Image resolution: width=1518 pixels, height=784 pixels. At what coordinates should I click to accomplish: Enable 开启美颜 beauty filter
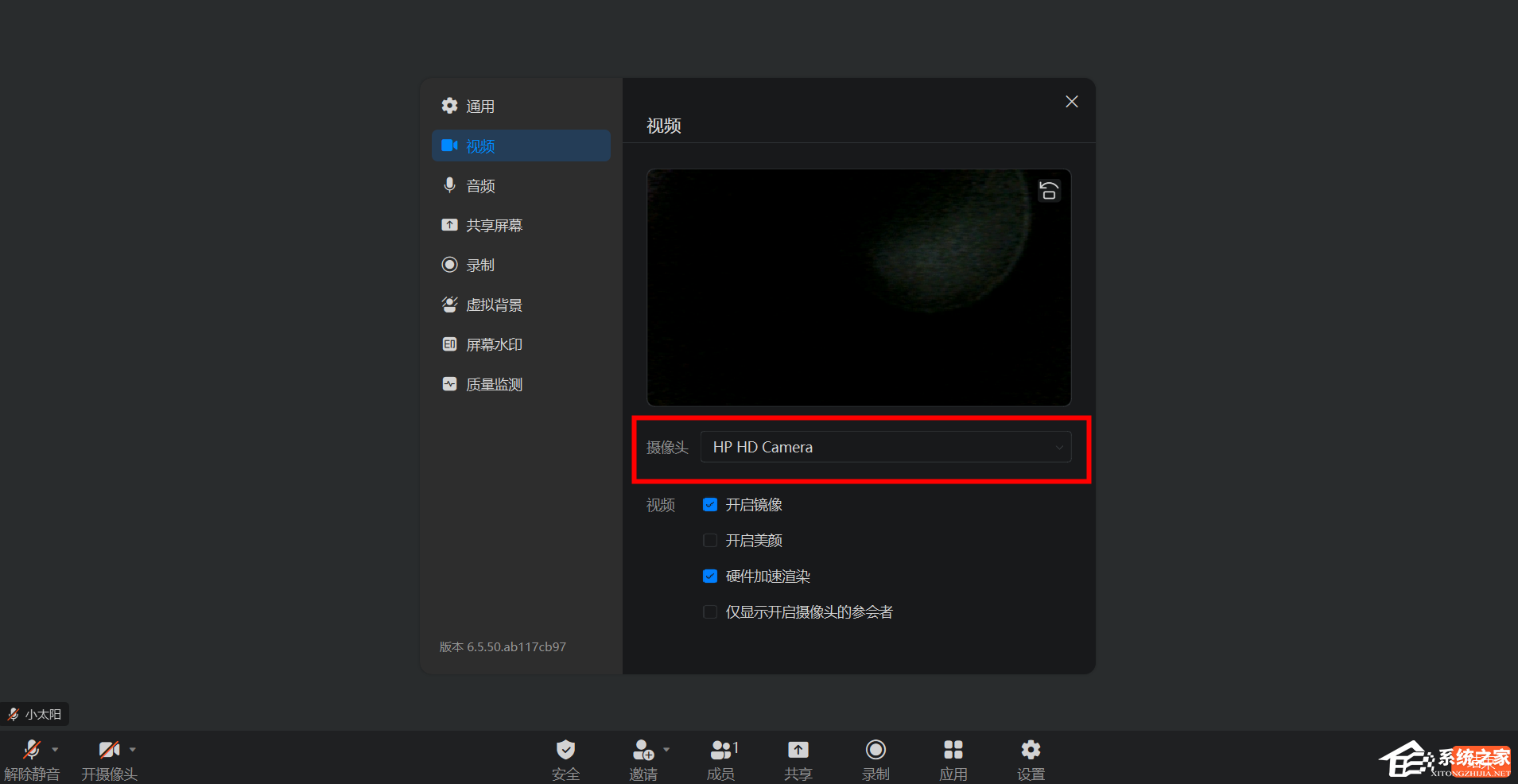tap(709, 540)
